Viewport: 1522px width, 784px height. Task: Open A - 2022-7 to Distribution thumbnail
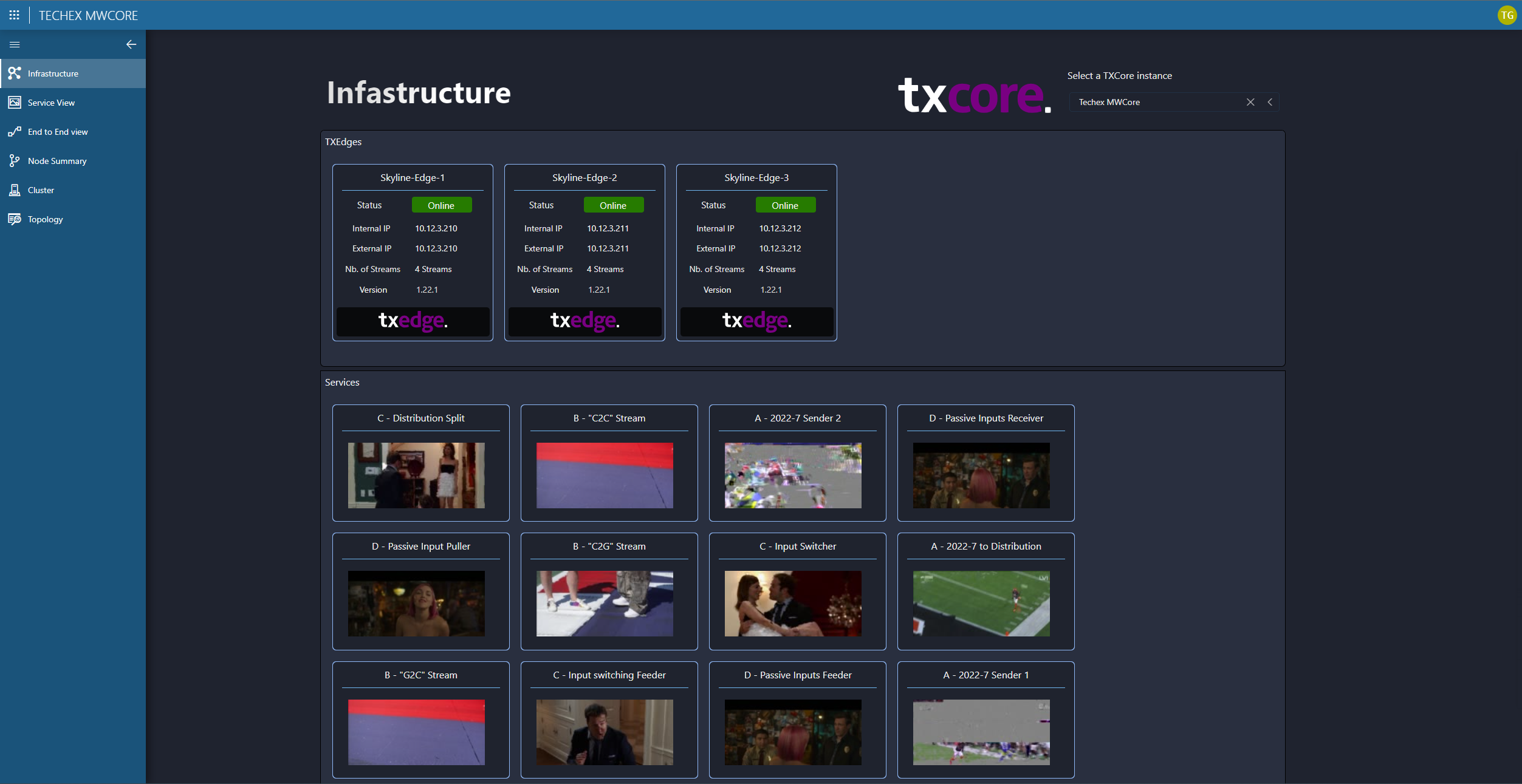click(x=981, y=604)
